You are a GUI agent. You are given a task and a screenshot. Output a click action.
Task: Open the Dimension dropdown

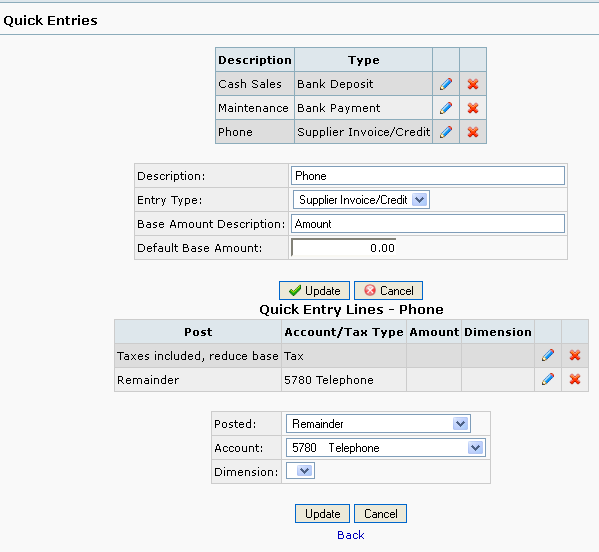click(x=300, y=471)
